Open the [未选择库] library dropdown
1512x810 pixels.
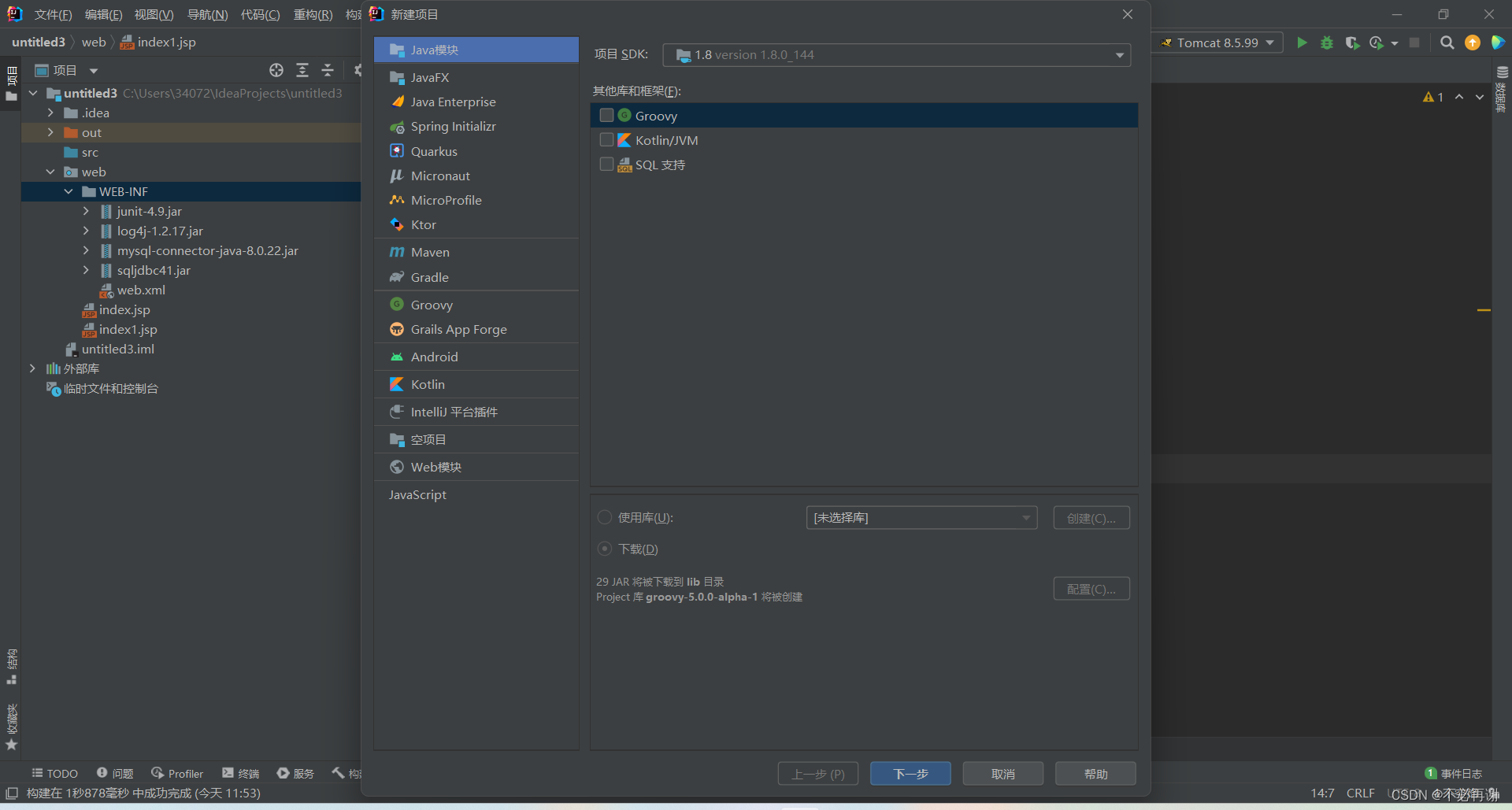pyautogui.click(x=921, y=517)
